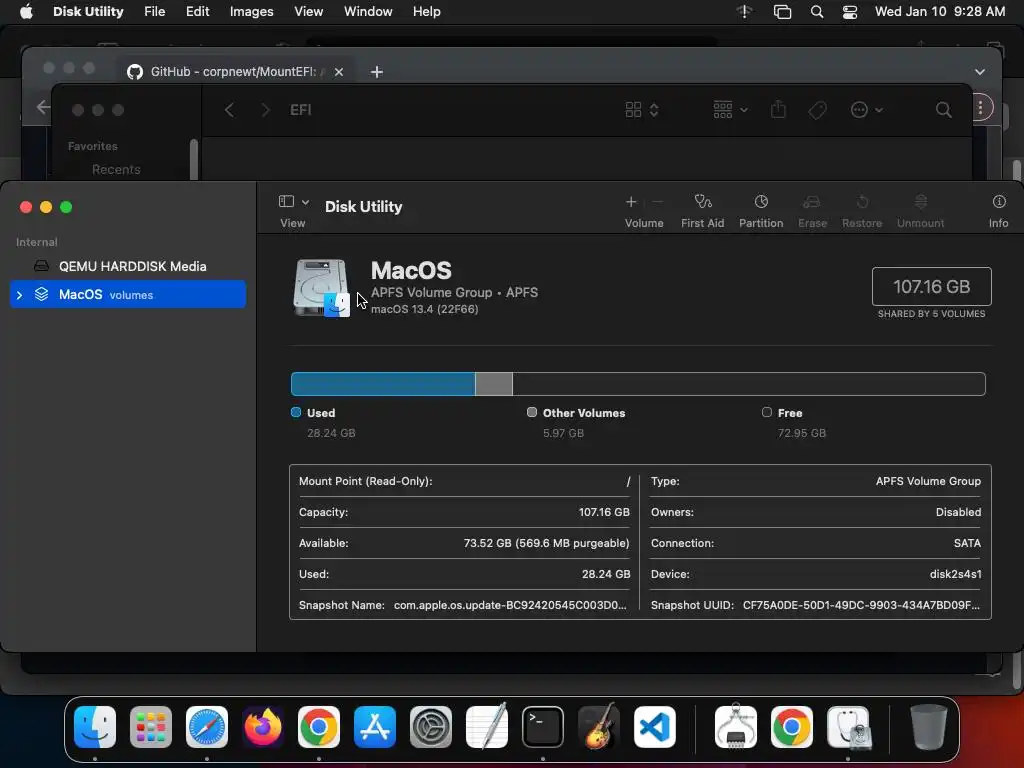Open the Help menu
The height and width of the screenshot is (768, 1024).
pyautogui.click(x=426, y=12)
